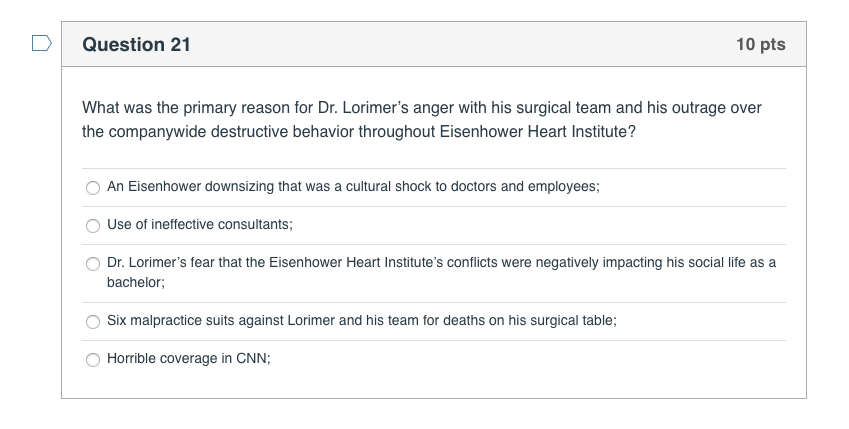
Task: Click the '10 pts' points label
Action: tap(760, 44)
